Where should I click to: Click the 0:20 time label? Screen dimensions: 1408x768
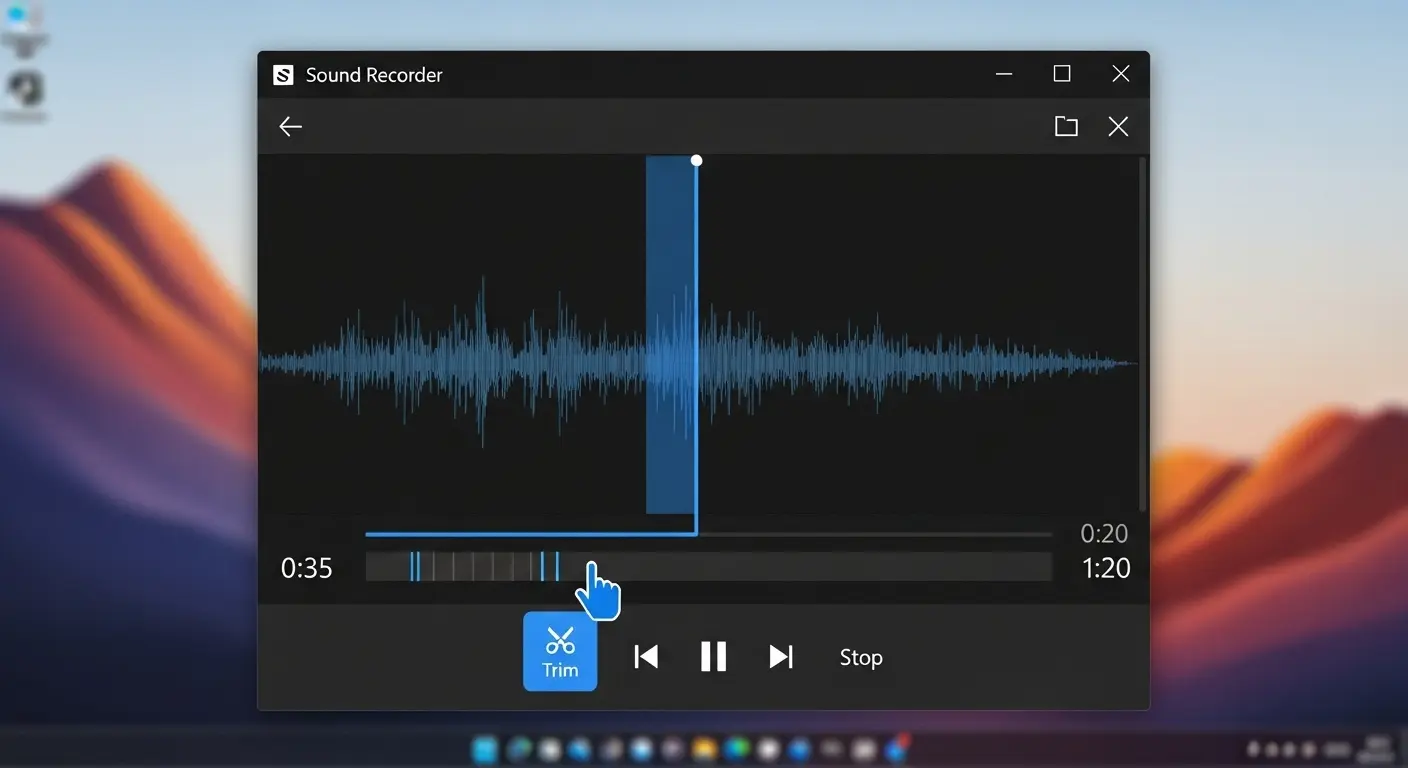point(1104,534)
